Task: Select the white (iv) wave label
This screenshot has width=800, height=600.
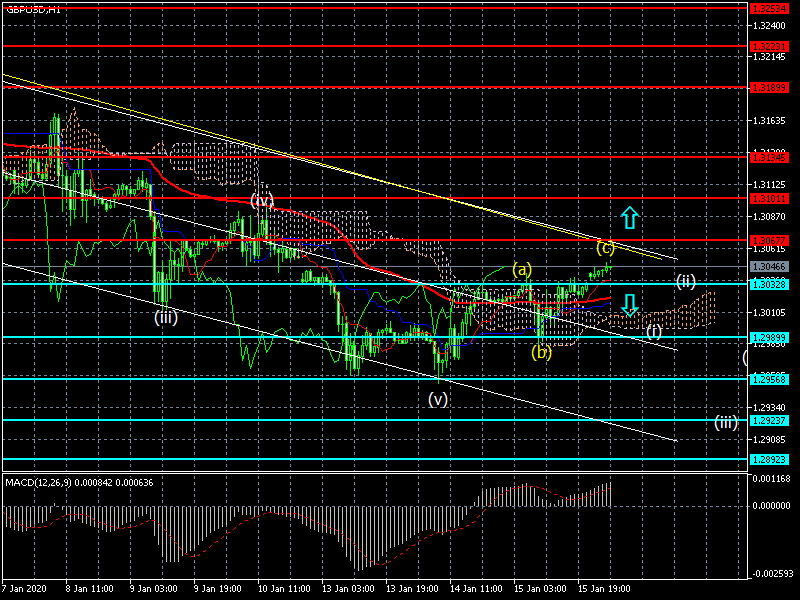Action: click(262, 201)
